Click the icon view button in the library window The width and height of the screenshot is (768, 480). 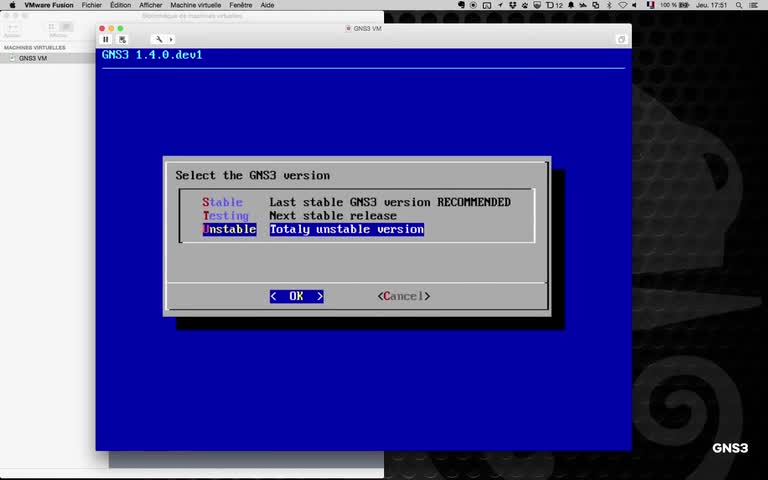[x=51, y=26]
